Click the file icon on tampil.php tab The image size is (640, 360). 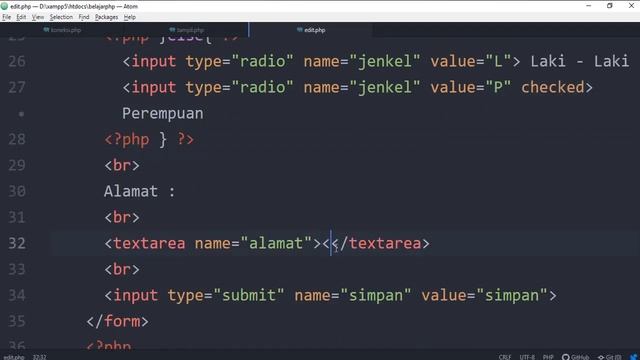point(172,30)
